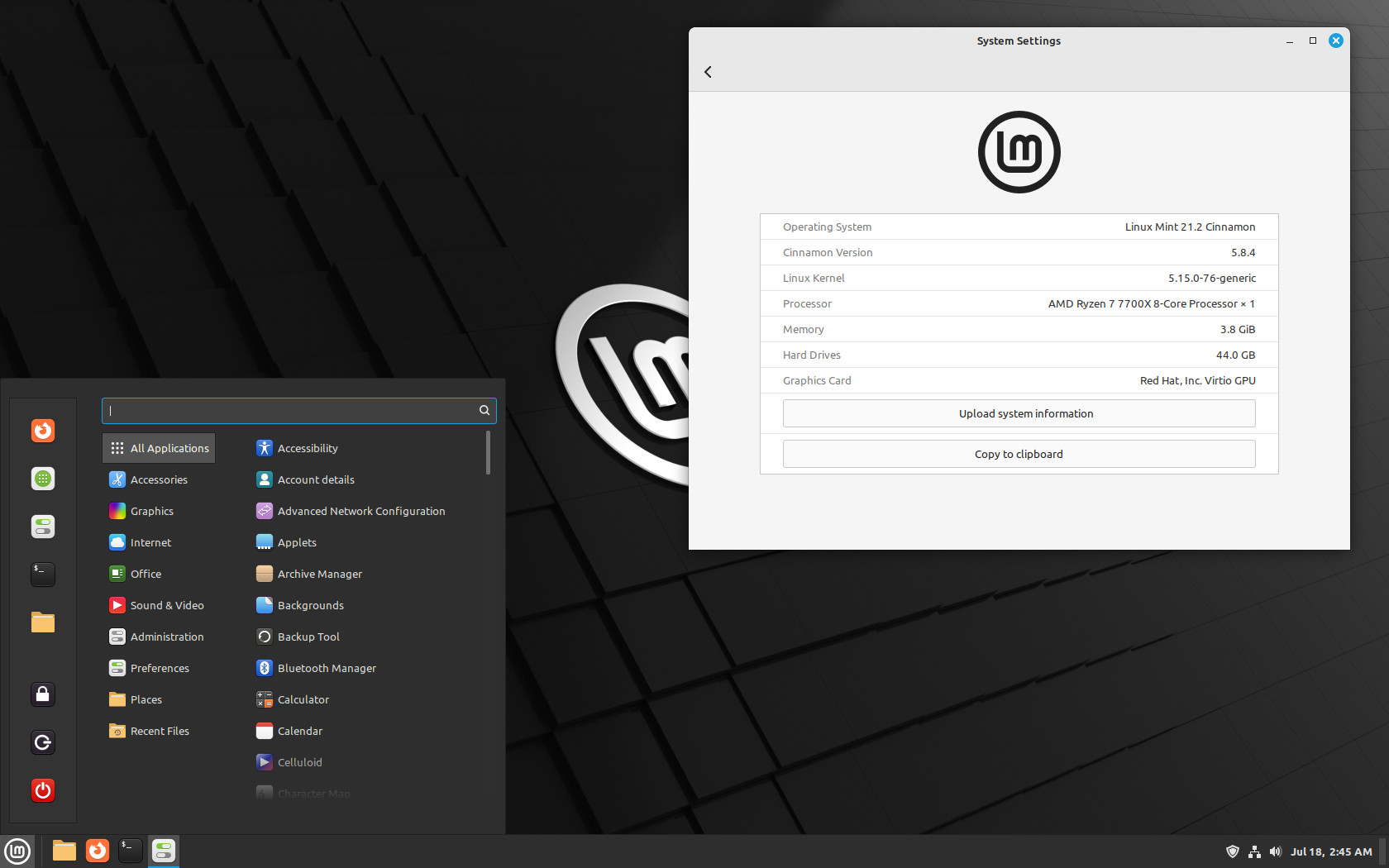
Task: Open Software Manager in the favorites sidebar
Action: [x=43, y=479]
